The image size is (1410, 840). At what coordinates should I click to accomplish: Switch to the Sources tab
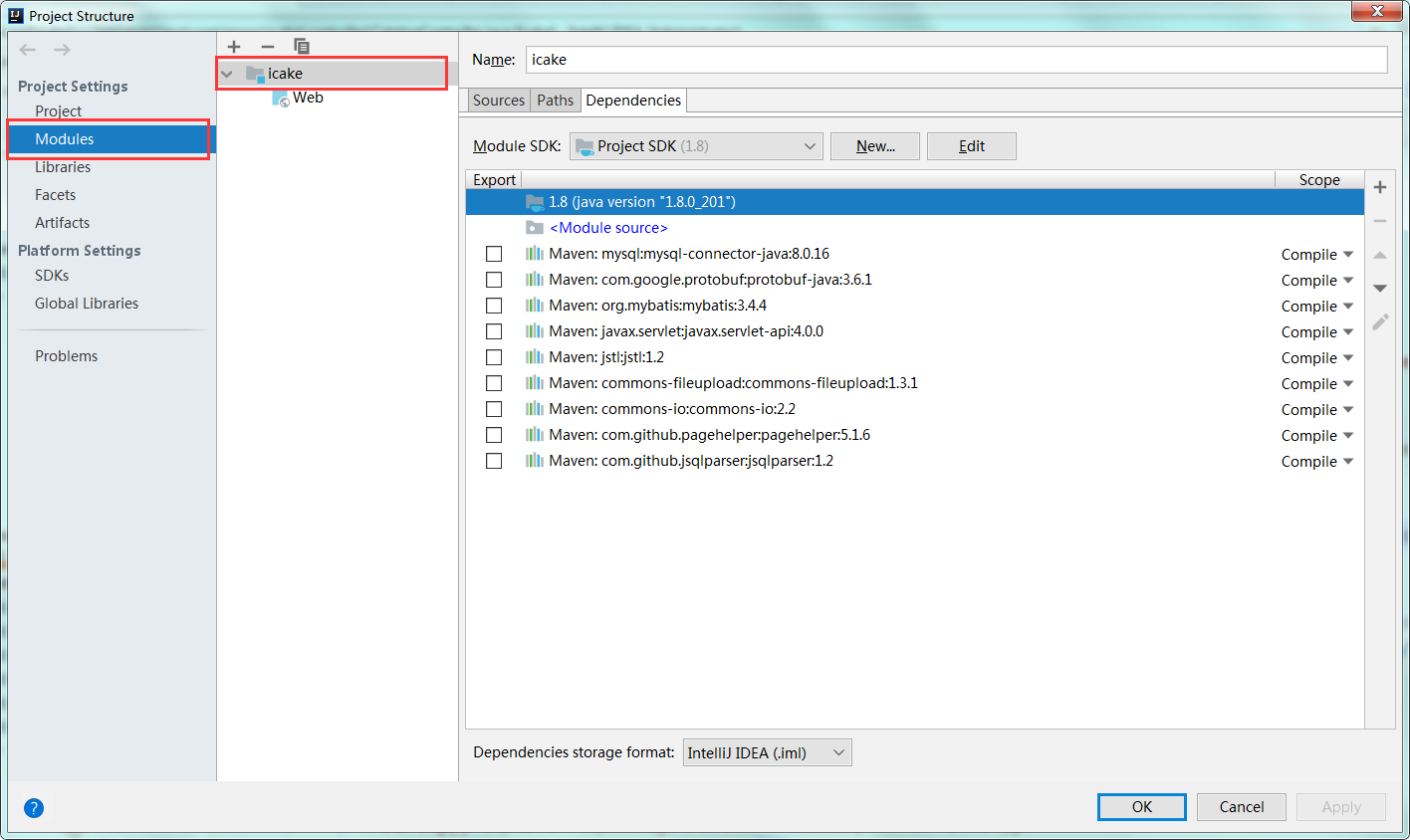pos(499,101)
